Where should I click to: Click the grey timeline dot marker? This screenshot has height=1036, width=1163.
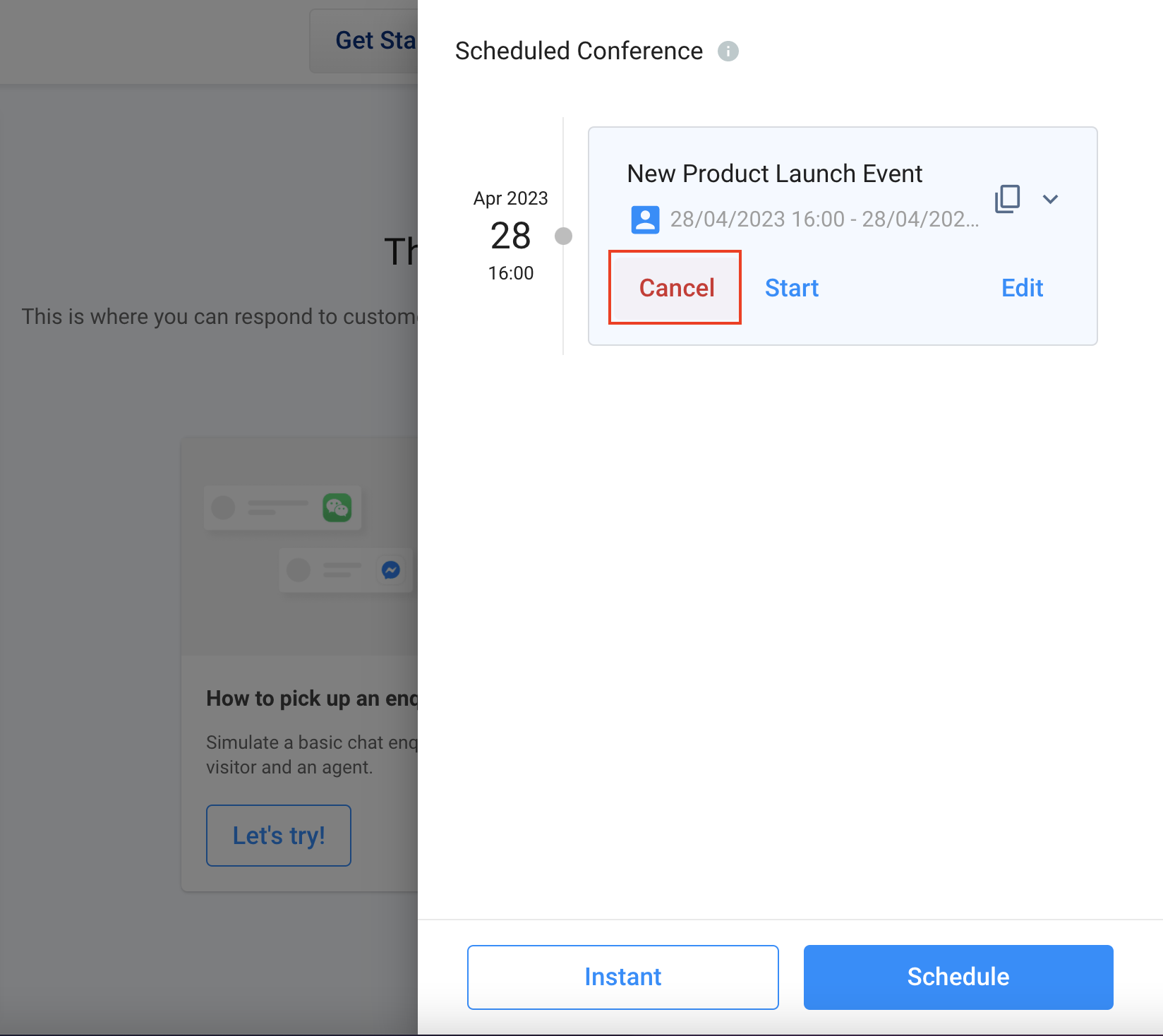click(563, 236)
